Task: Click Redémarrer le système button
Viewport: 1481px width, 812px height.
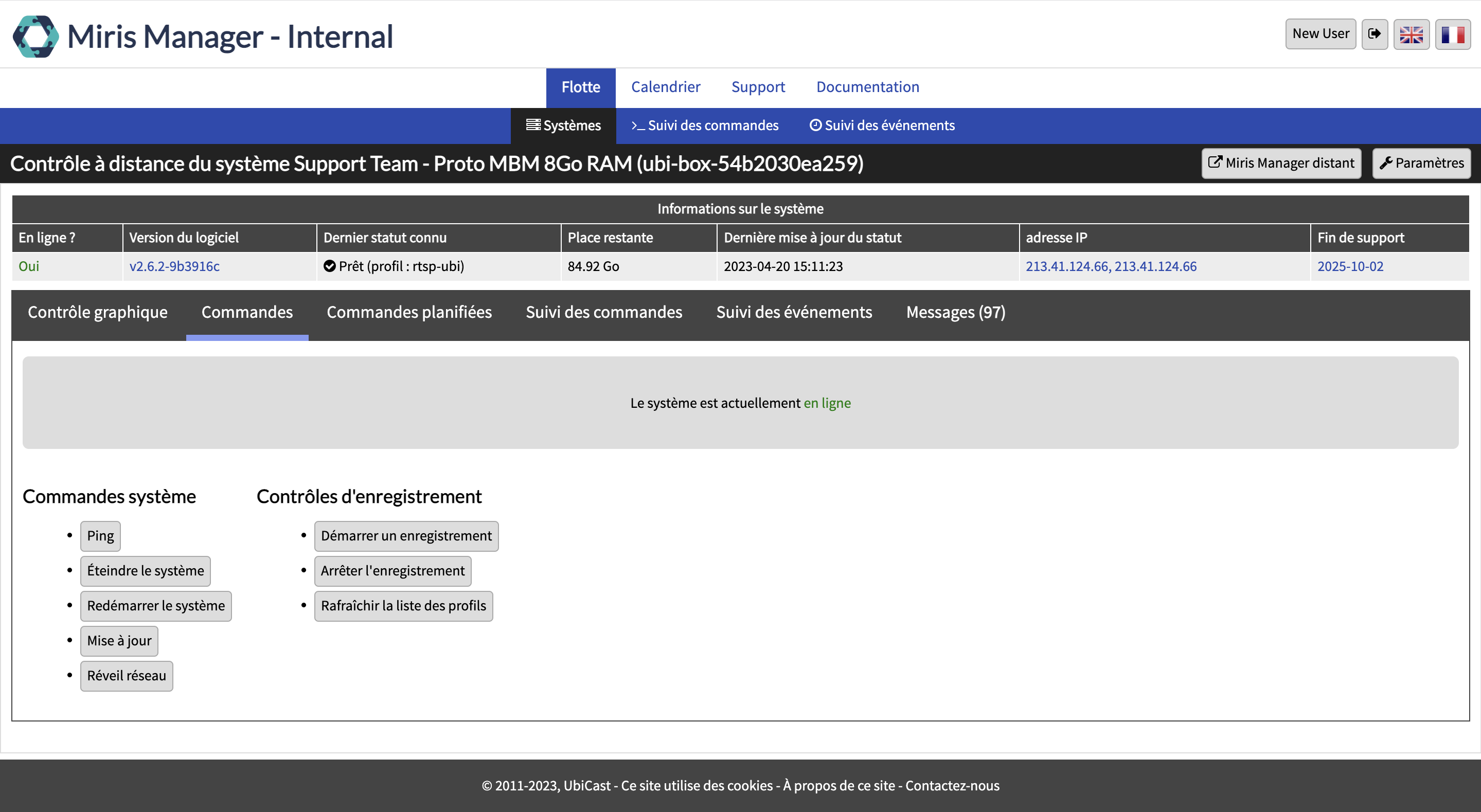Action: point(156,606)
